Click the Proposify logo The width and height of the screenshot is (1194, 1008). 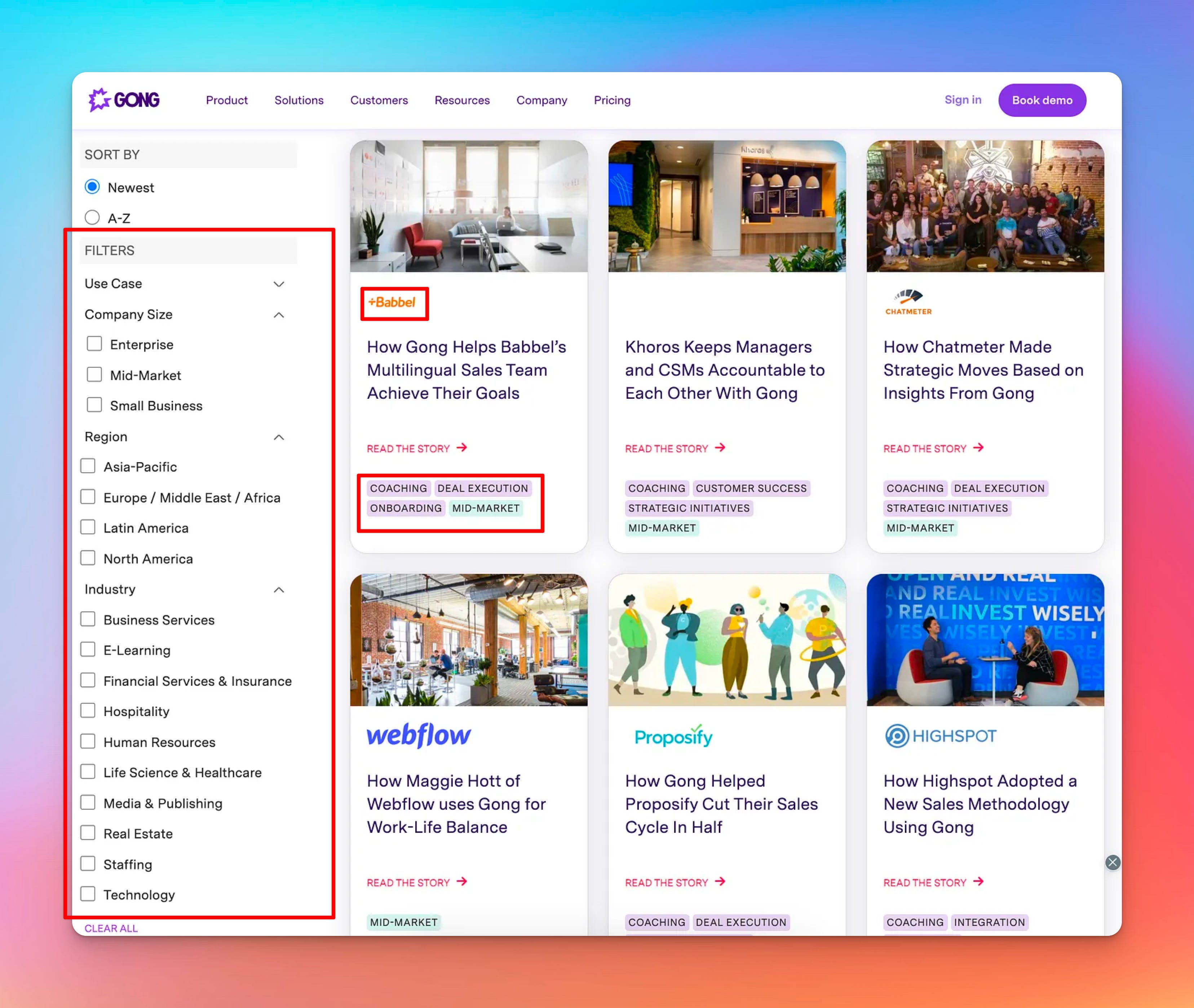pyautogui.click(x=673, y=737)
